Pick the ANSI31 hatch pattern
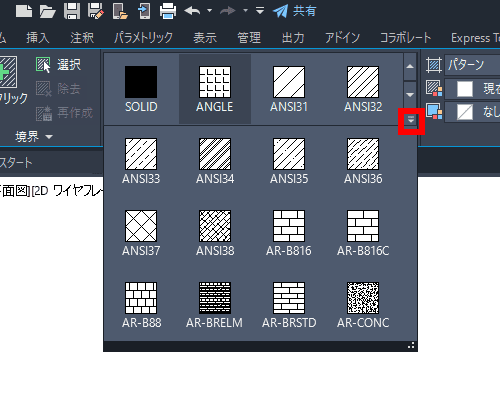This screenshot has width=500, height=394. coord(289,89)
